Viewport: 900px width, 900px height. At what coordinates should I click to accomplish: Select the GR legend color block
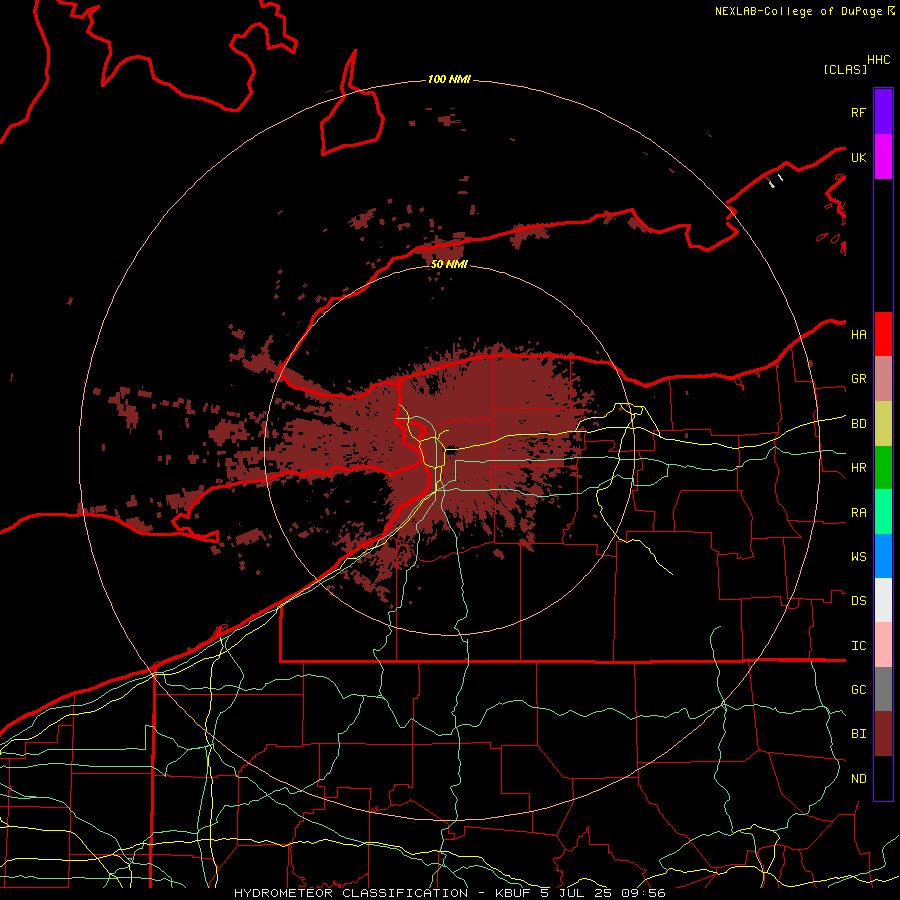click(x=883, y=379)
